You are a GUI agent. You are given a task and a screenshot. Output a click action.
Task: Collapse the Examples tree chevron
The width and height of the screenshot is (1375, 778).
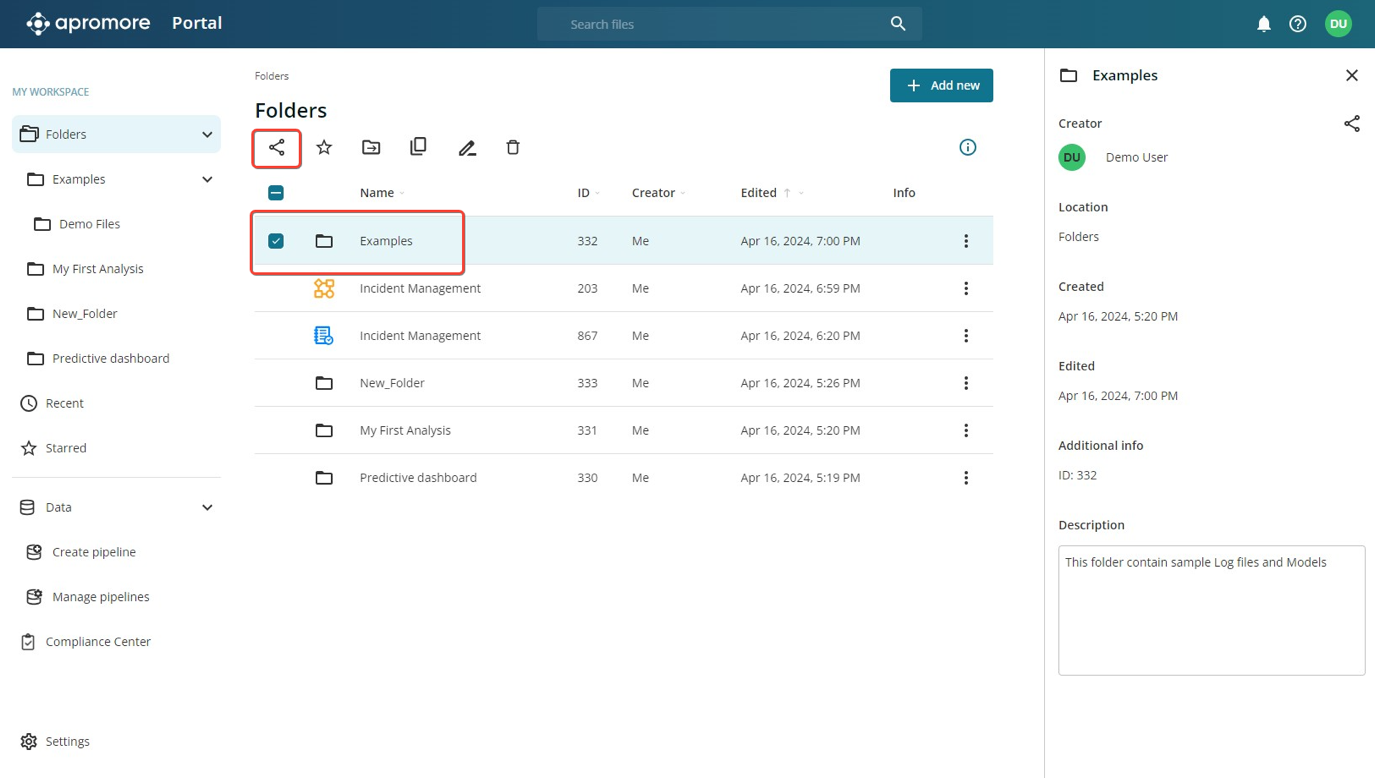pos(207,180)
